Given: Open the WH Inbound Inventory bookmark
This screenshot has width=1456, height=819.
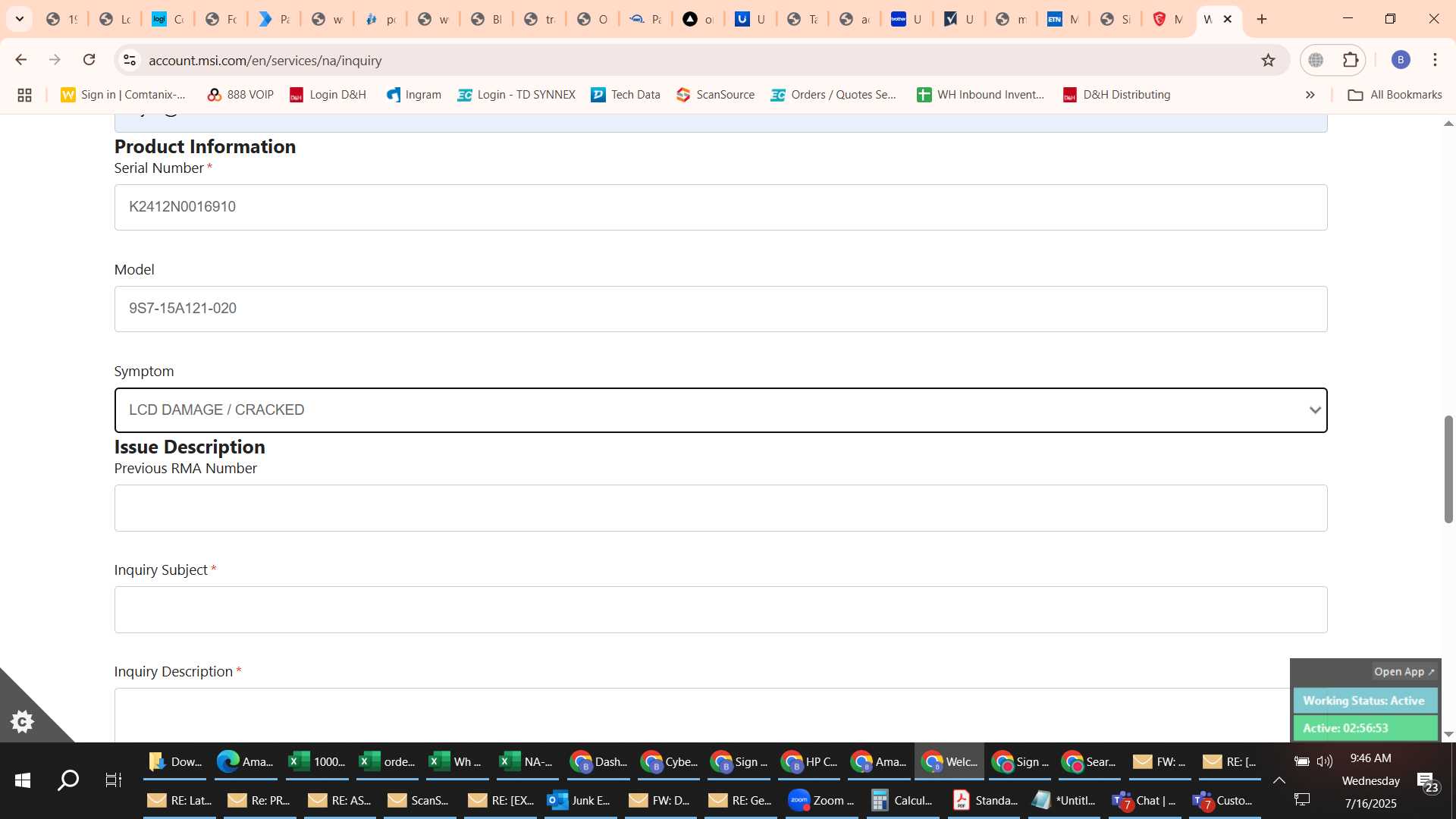Looking at the screenshot, I should 981,95.
